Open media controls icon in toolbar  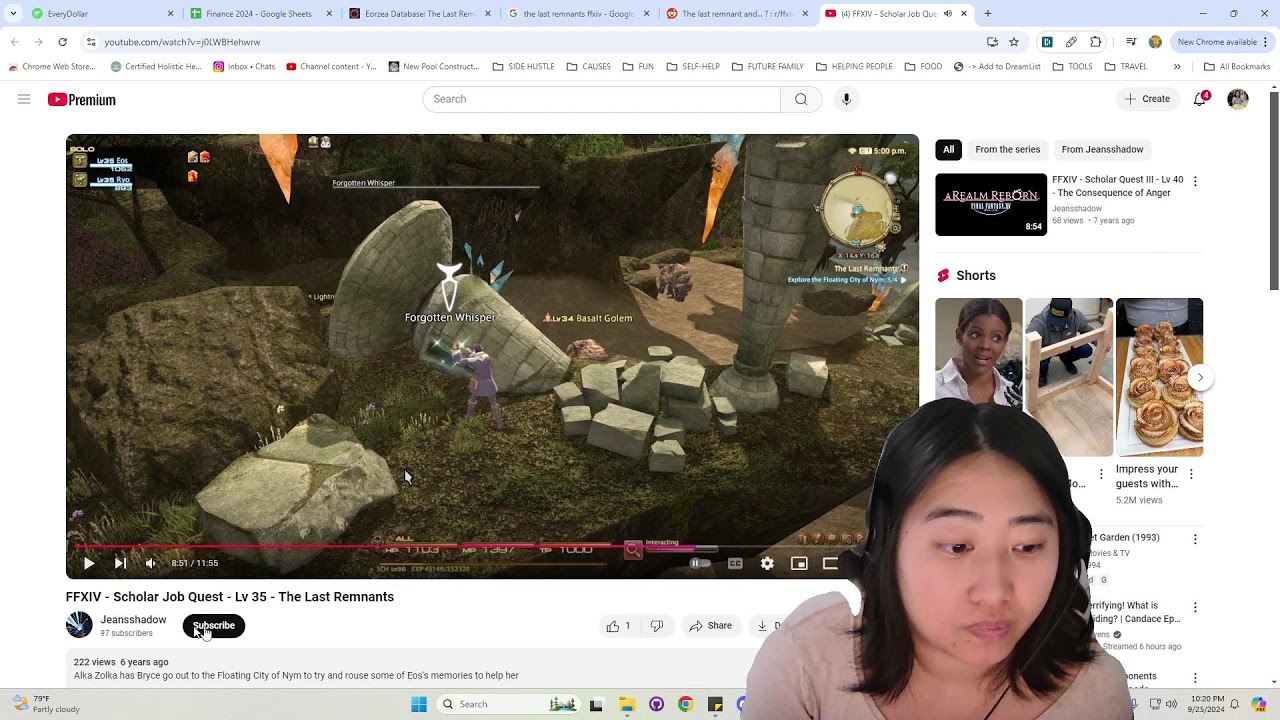(1131, 42)
